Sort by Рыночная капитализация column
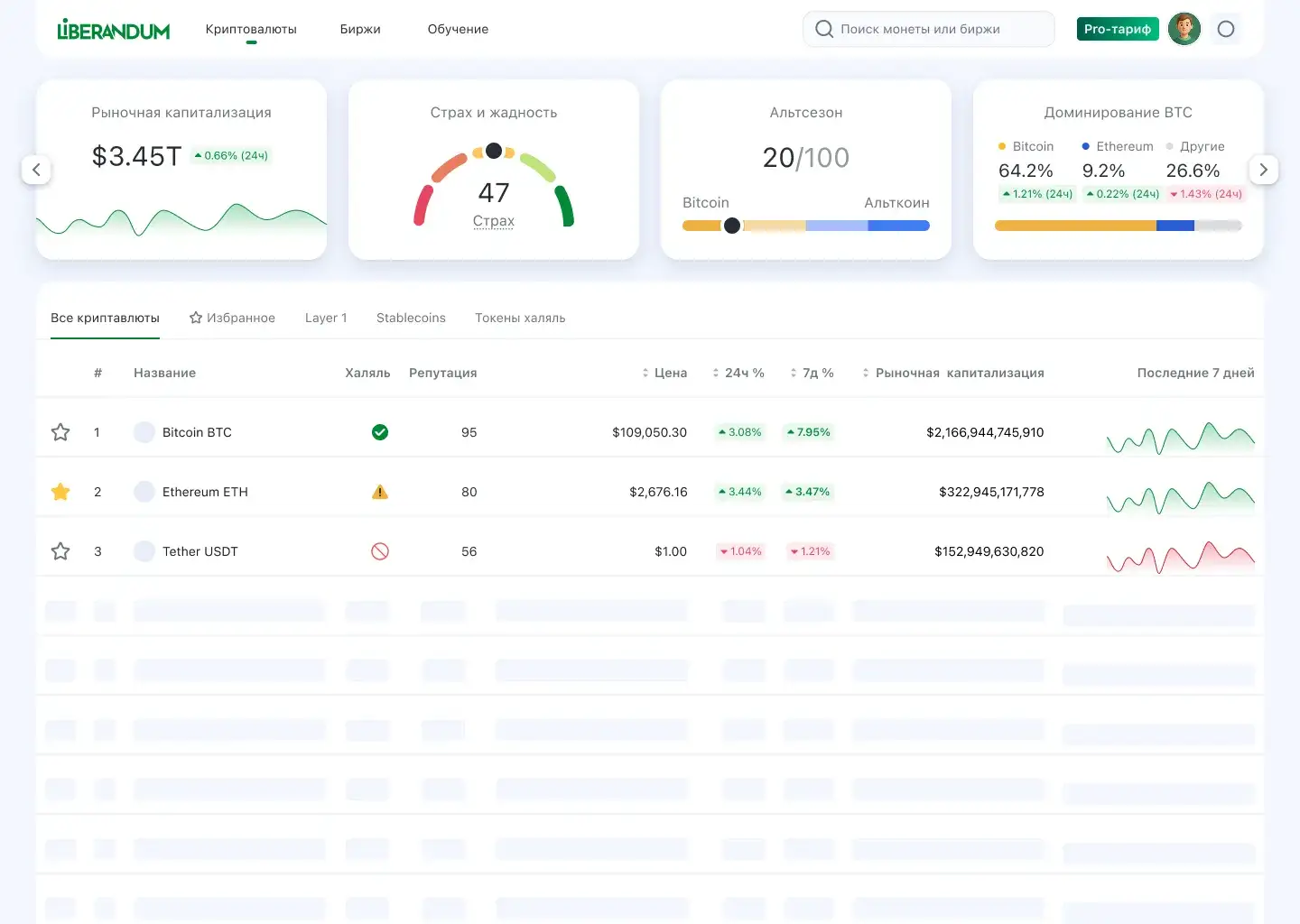1300x924 pixels. point(953,373)
